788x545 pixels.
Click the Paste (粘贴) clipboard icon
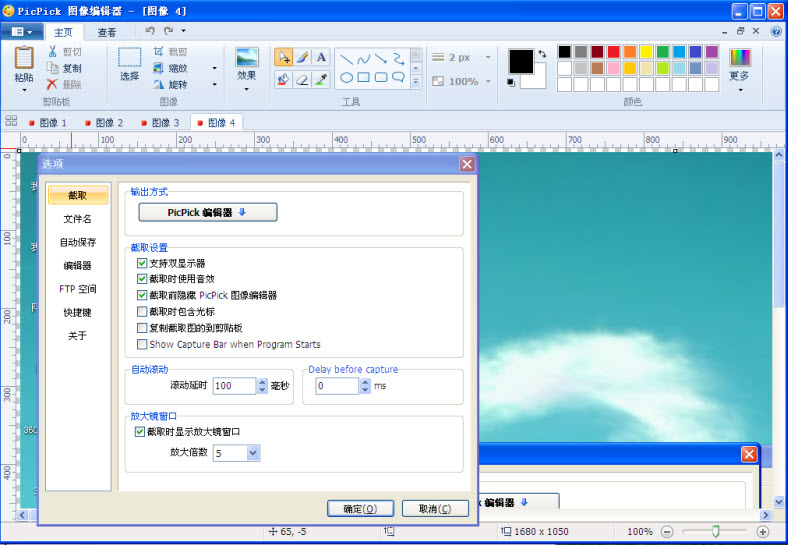[24, 57]
